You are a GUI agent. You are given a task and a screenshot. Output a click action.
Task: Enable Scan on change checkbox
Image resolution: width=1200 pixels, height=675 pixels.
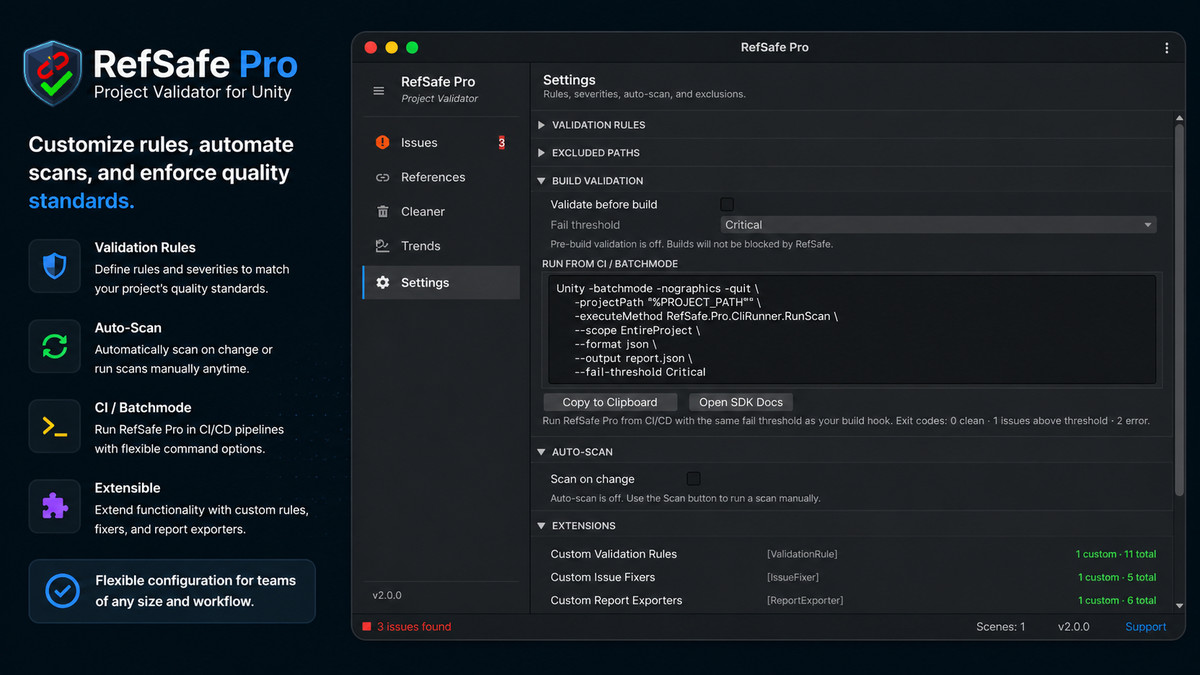693,479
